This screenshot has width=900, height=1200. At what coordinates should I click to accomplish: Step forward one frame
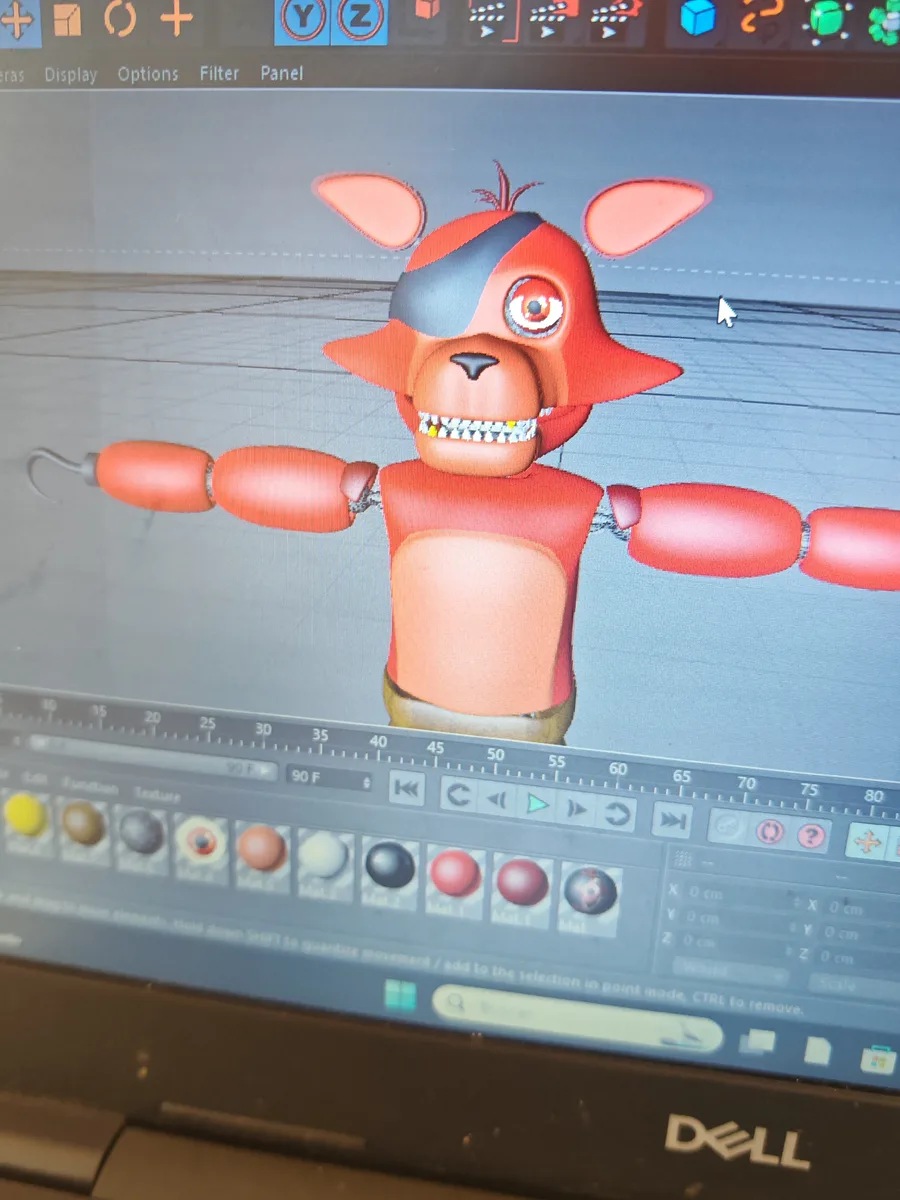coord(577,808)
